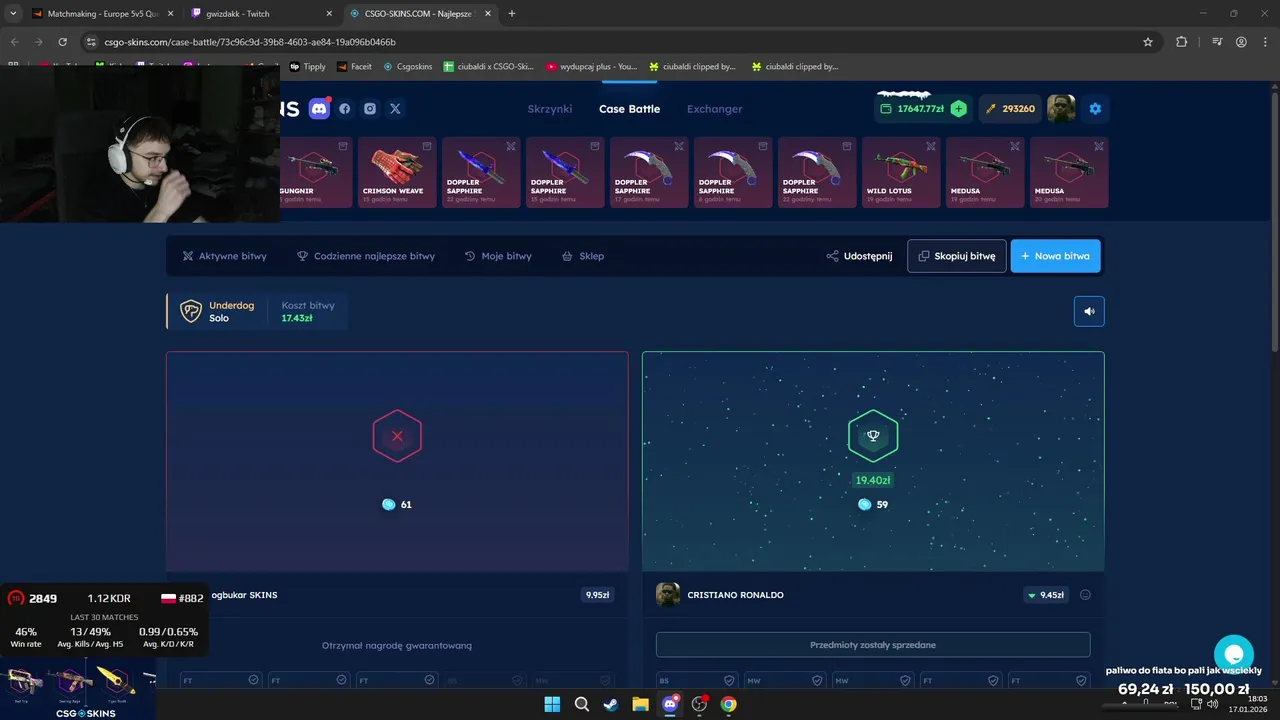
Task: Open Windows Start menu
Action: pos(552,704)
